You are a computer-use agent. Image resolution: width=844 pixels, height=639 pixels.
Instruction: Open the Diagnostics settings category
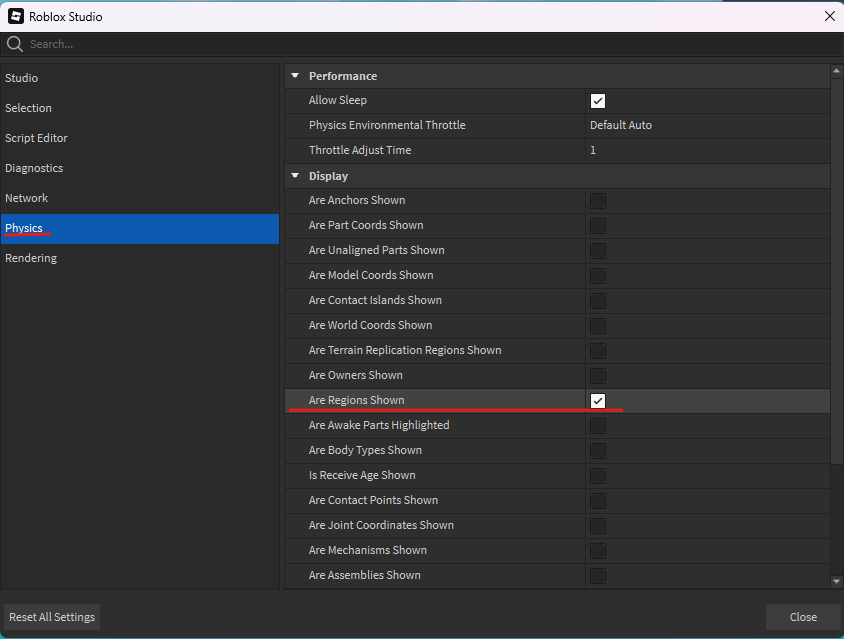click(x=139, y=168)
